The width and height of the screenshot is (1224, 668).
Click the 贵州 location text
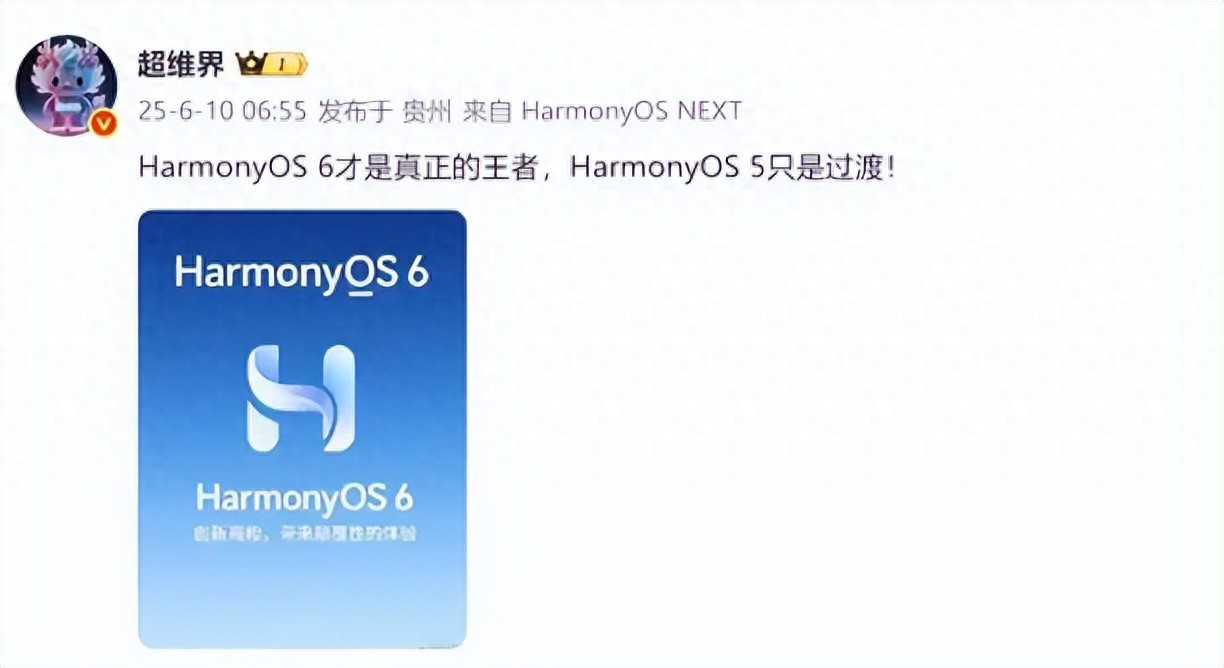point(427,111)
